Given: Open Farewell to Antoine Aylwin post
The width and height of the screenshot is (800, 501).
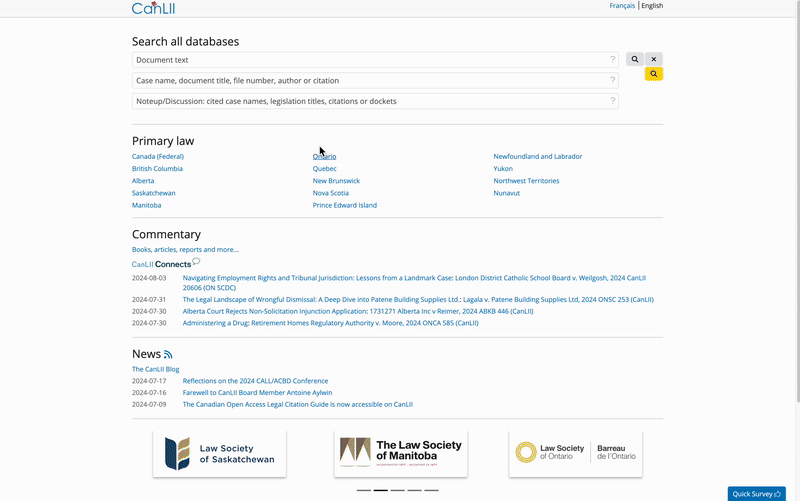Looking at the screenshot, I should pyautogui.click(x=257, y=393).
